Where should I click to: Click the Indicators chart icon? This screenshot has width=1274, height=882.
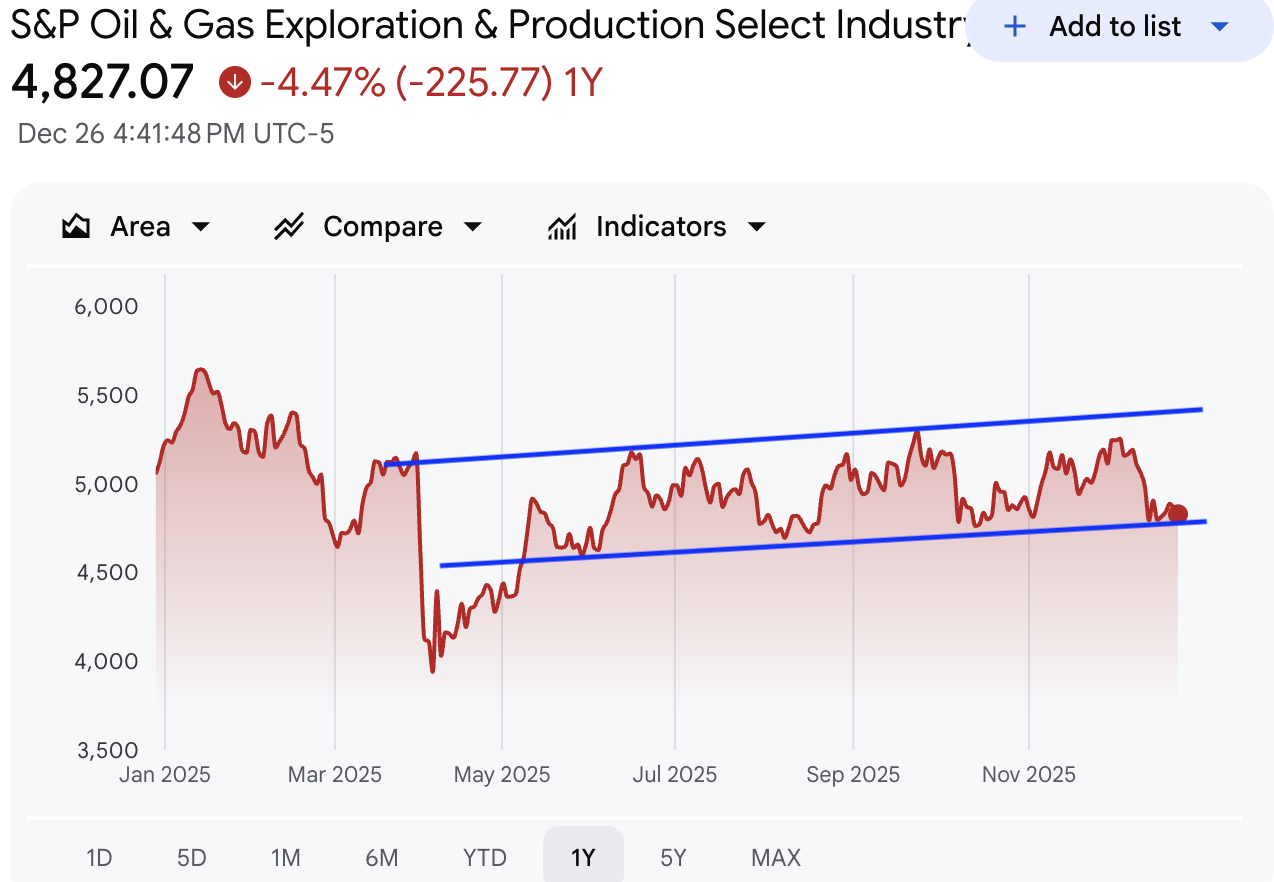click(562, 227)
